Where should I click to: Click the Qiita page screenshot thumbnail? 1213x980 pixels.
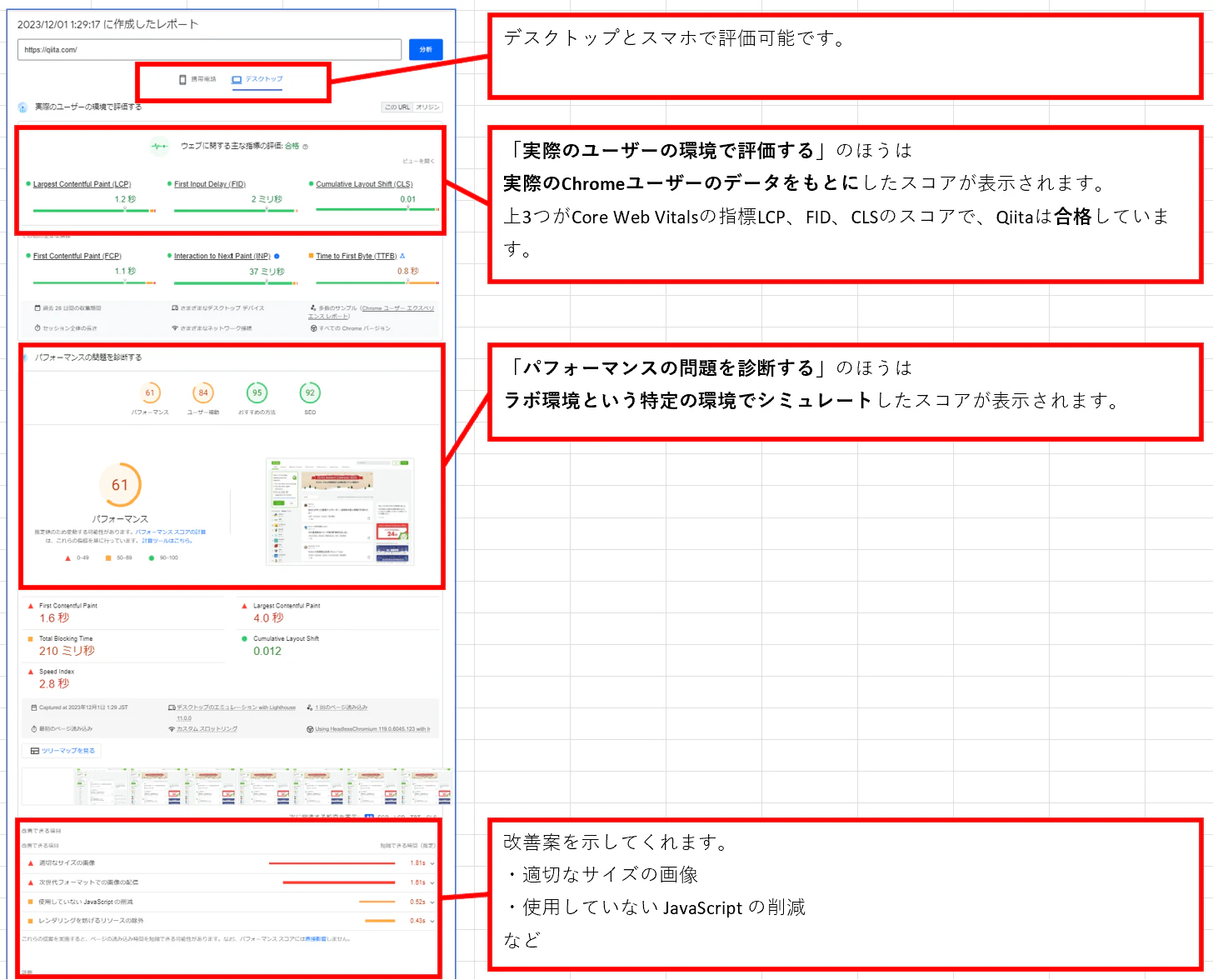tap(340, 512)
